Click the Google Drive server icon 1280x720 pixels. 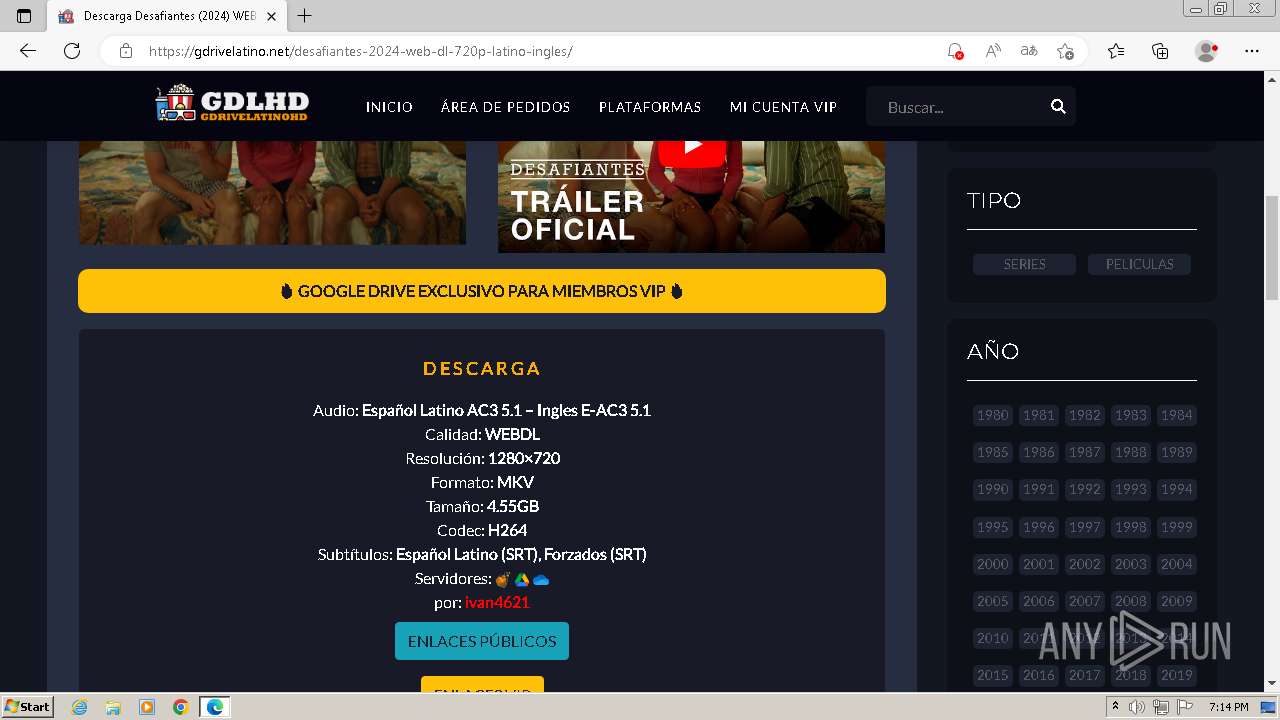pyautogui.click(x=522, y=579)
